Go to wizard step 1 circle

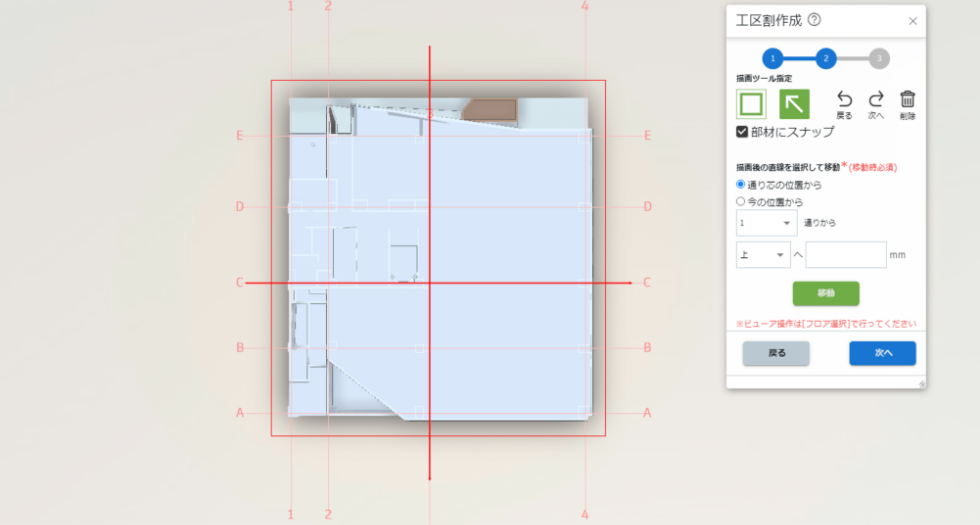tap(772, 59)
